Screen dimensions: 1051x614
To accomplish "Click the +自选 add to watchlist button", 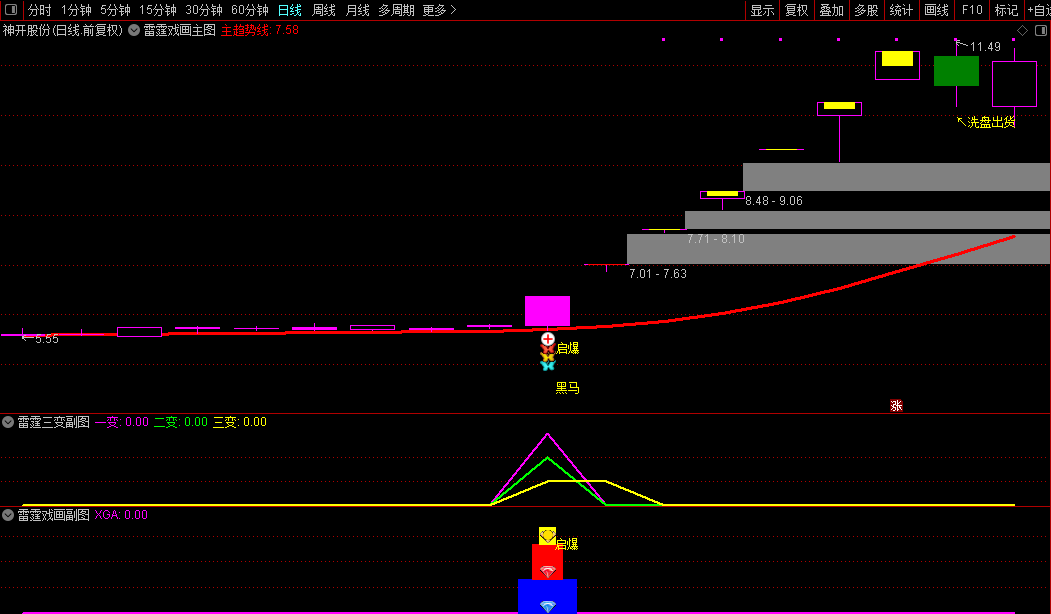I will pyautogui.click(x=1038, y=10).
